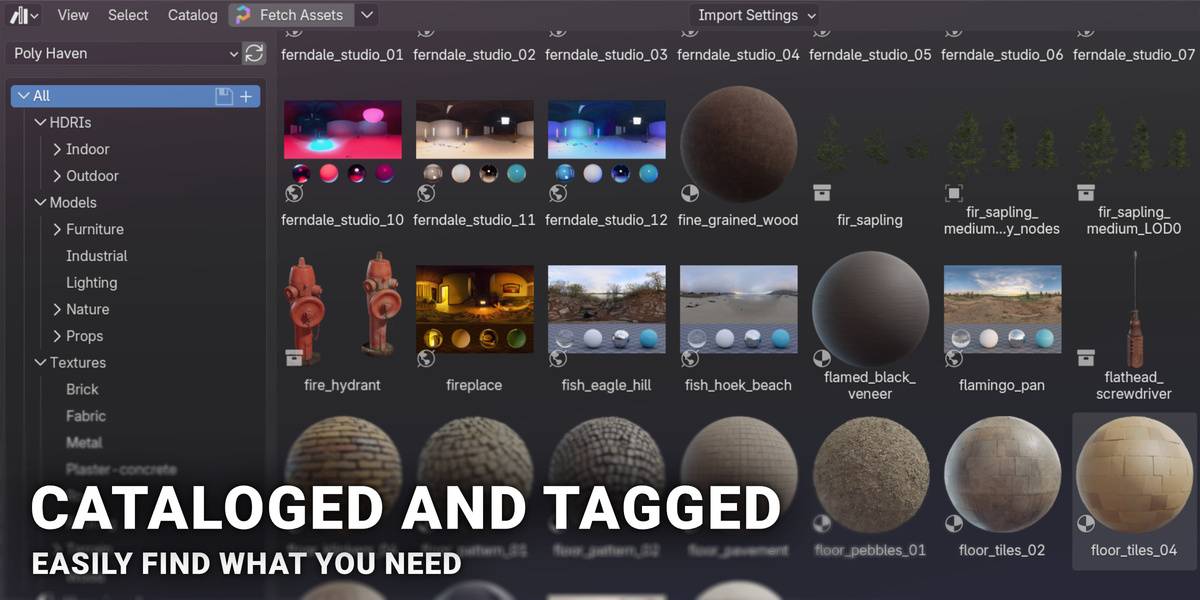
Task: Click the collection icon on flathead_screwdriver
Action: [x=1086, y=358]
